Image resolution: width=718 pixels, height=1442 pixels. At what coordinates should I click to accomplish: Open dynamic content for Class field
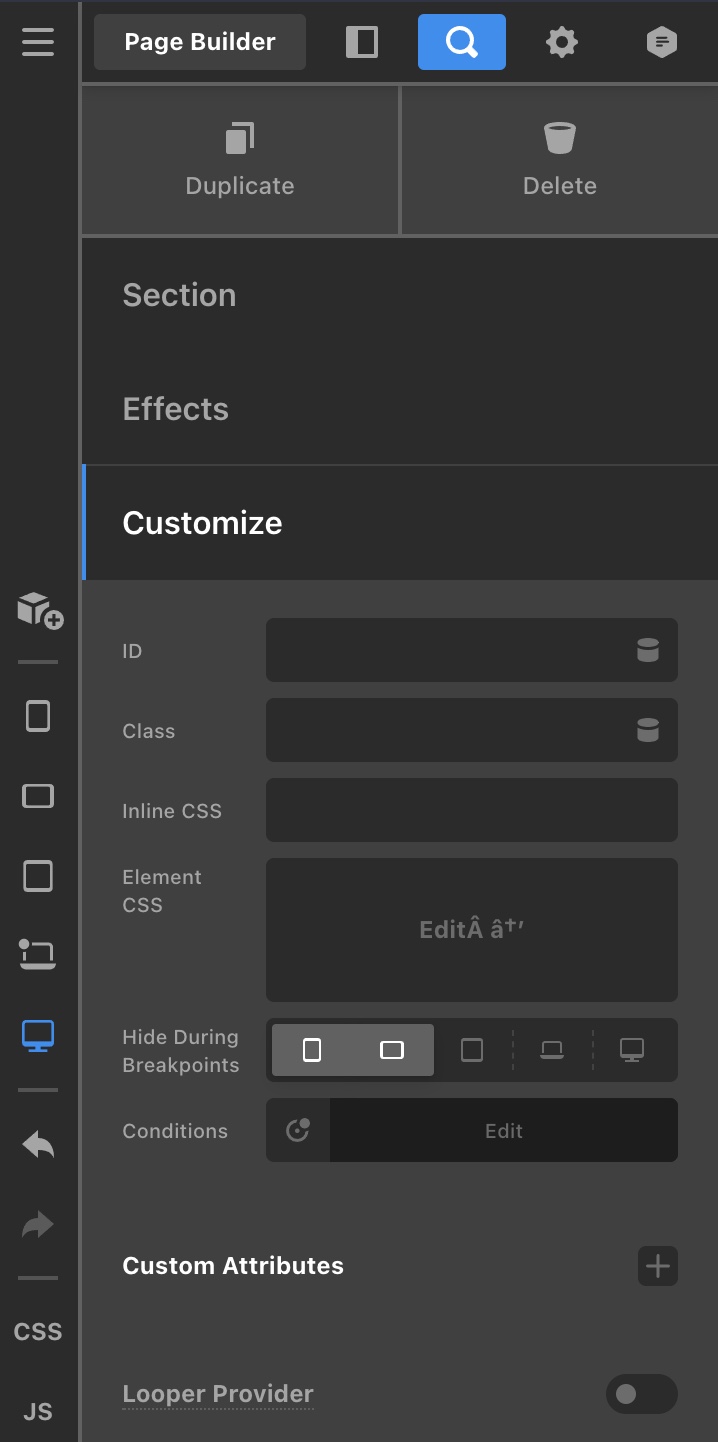[x=648, y=731]
